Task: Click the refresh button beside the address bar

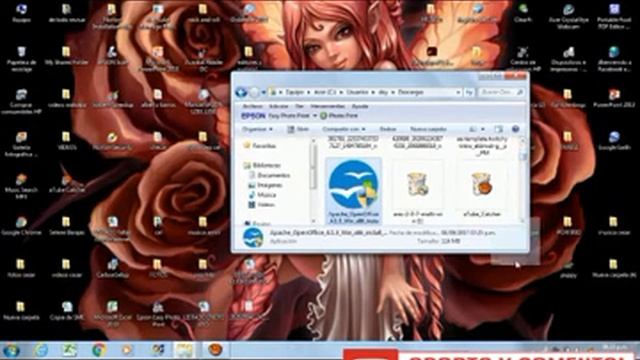Action: coord(469,93)
